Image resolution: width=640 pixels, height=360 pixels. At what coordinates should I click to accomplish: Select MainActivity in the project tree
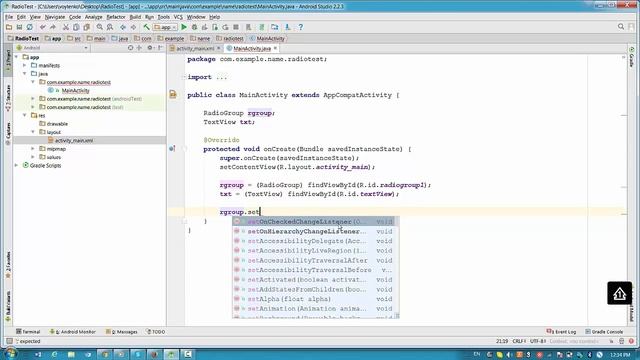tap(76, 91)
